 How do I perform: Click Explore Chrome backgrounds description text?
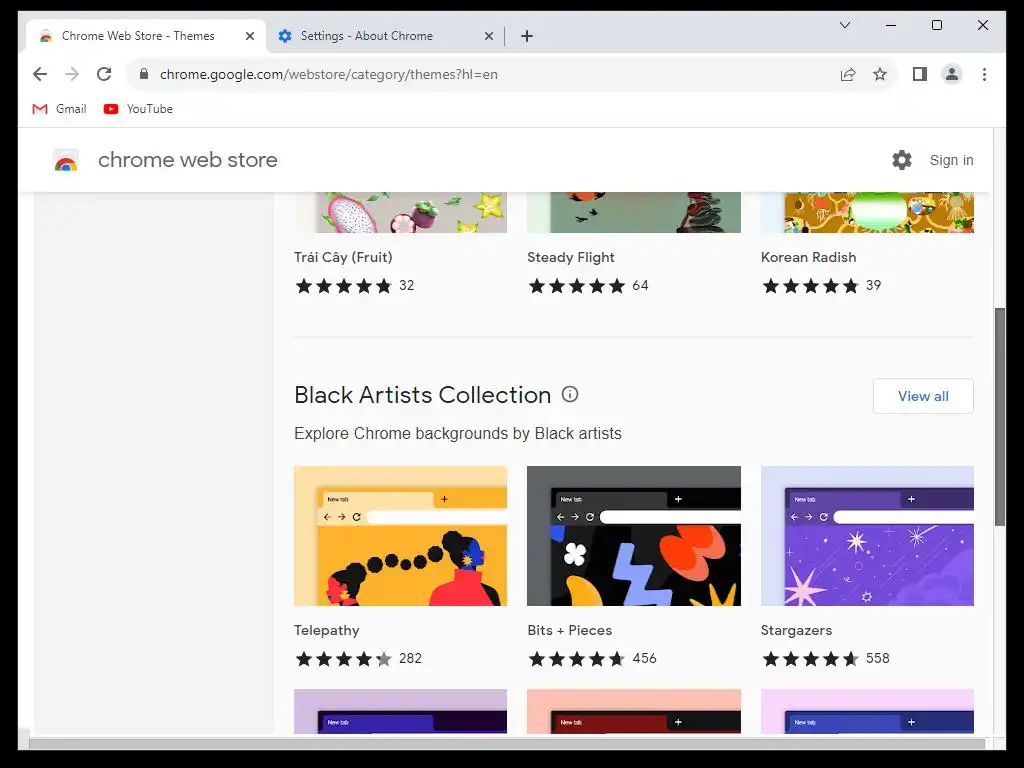458,434
